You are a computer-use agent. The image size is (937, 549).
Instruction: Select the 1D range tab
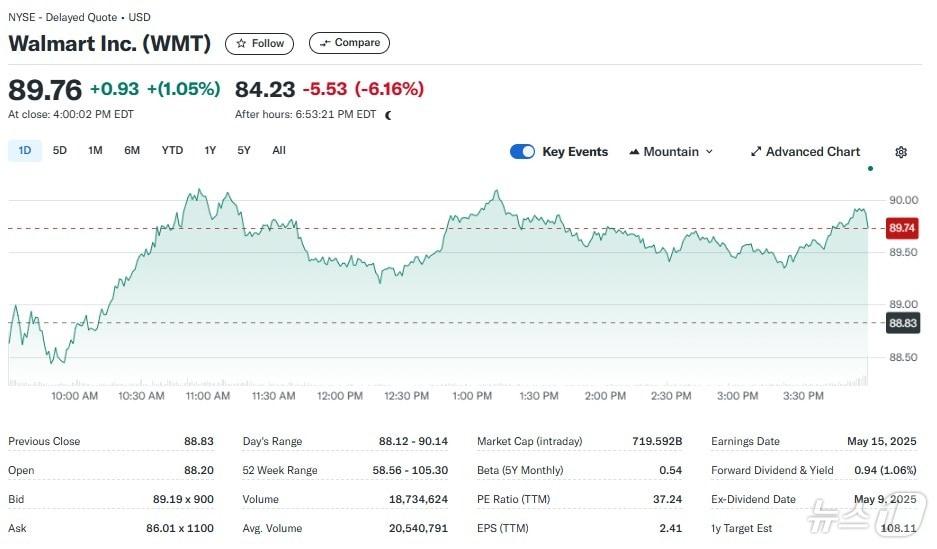pyautogui.click(x=25, y=151)
